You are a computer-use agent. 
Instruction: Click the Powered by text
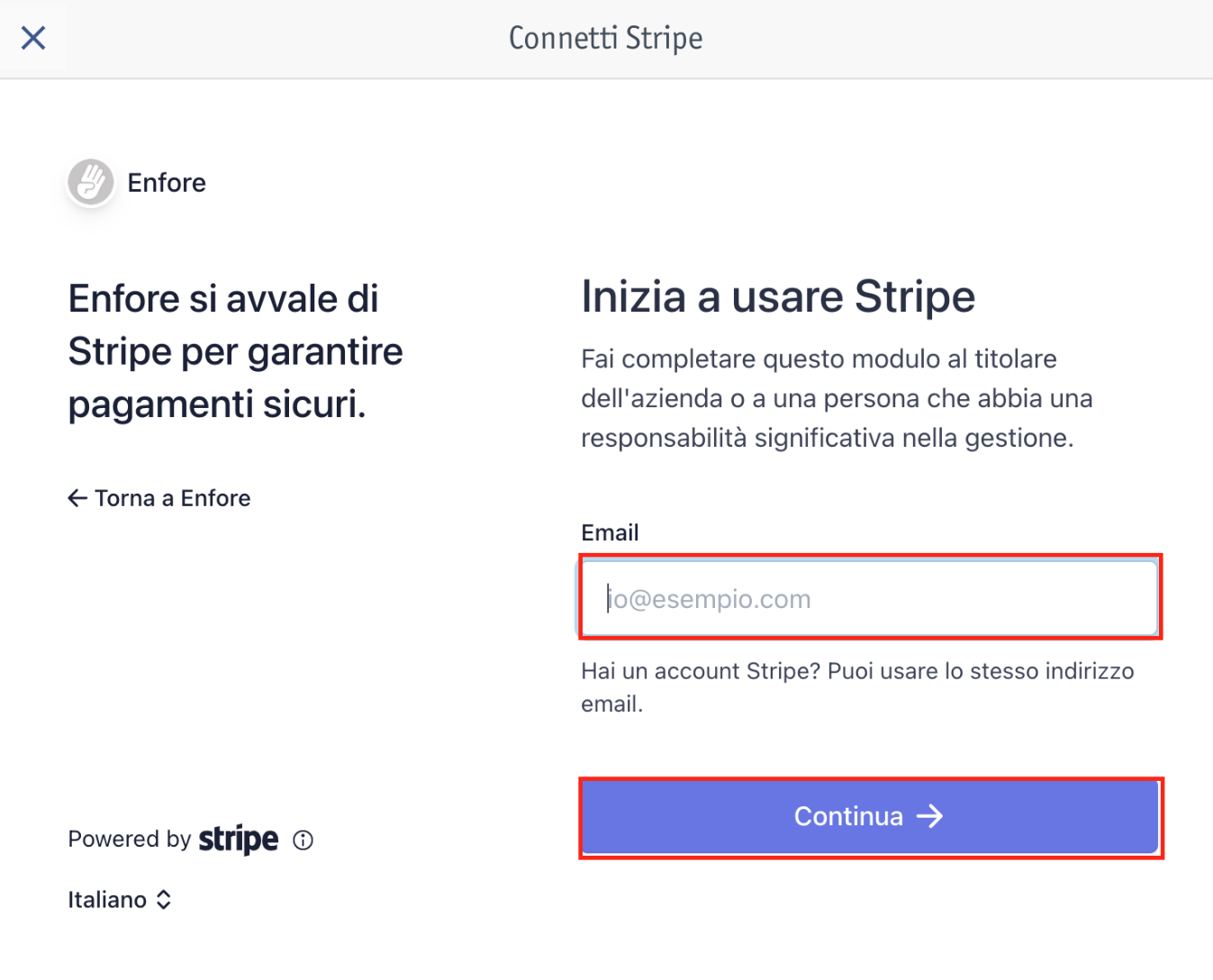[x=130, y=839]
